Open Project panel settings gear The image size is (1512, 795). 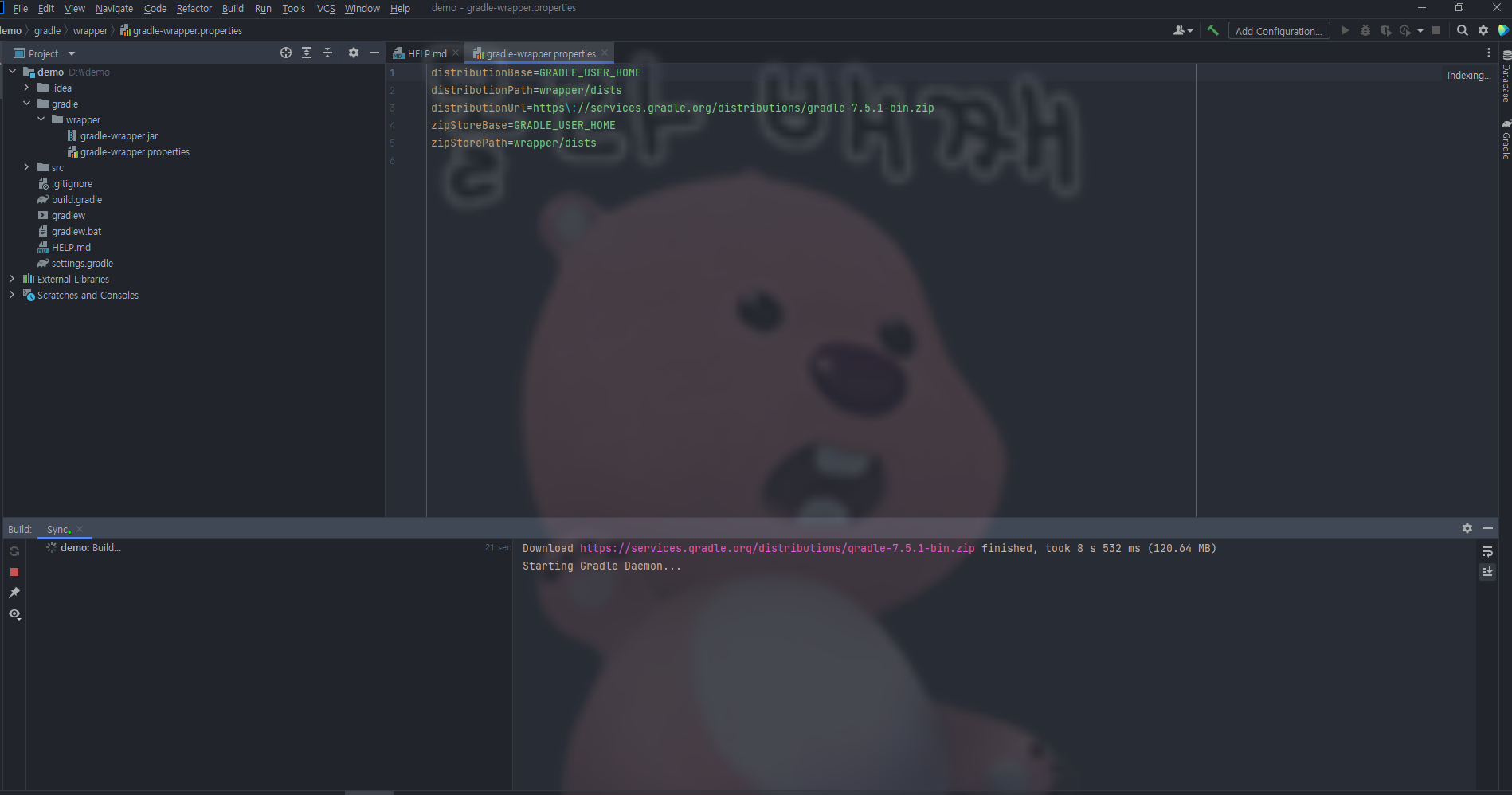point(354,53)
